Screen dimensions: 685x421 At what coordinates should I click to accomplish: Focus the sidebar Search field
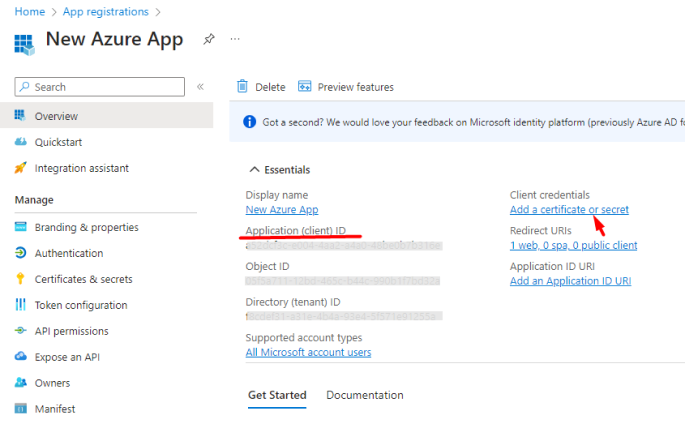pos(100,86)
